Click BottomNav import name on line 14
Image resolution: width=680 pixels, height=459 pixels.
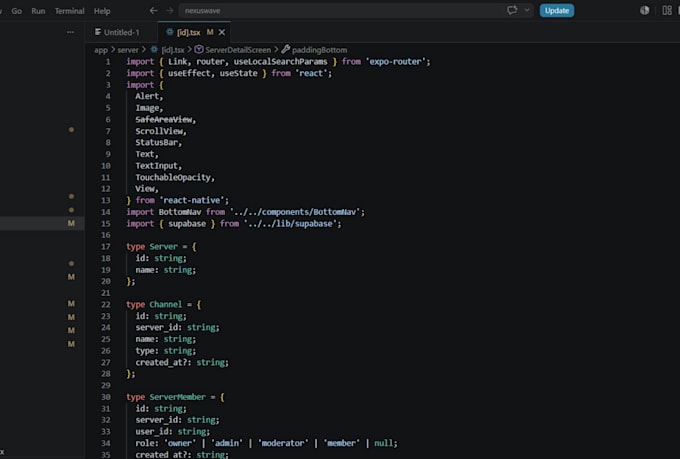click(180, 212)
